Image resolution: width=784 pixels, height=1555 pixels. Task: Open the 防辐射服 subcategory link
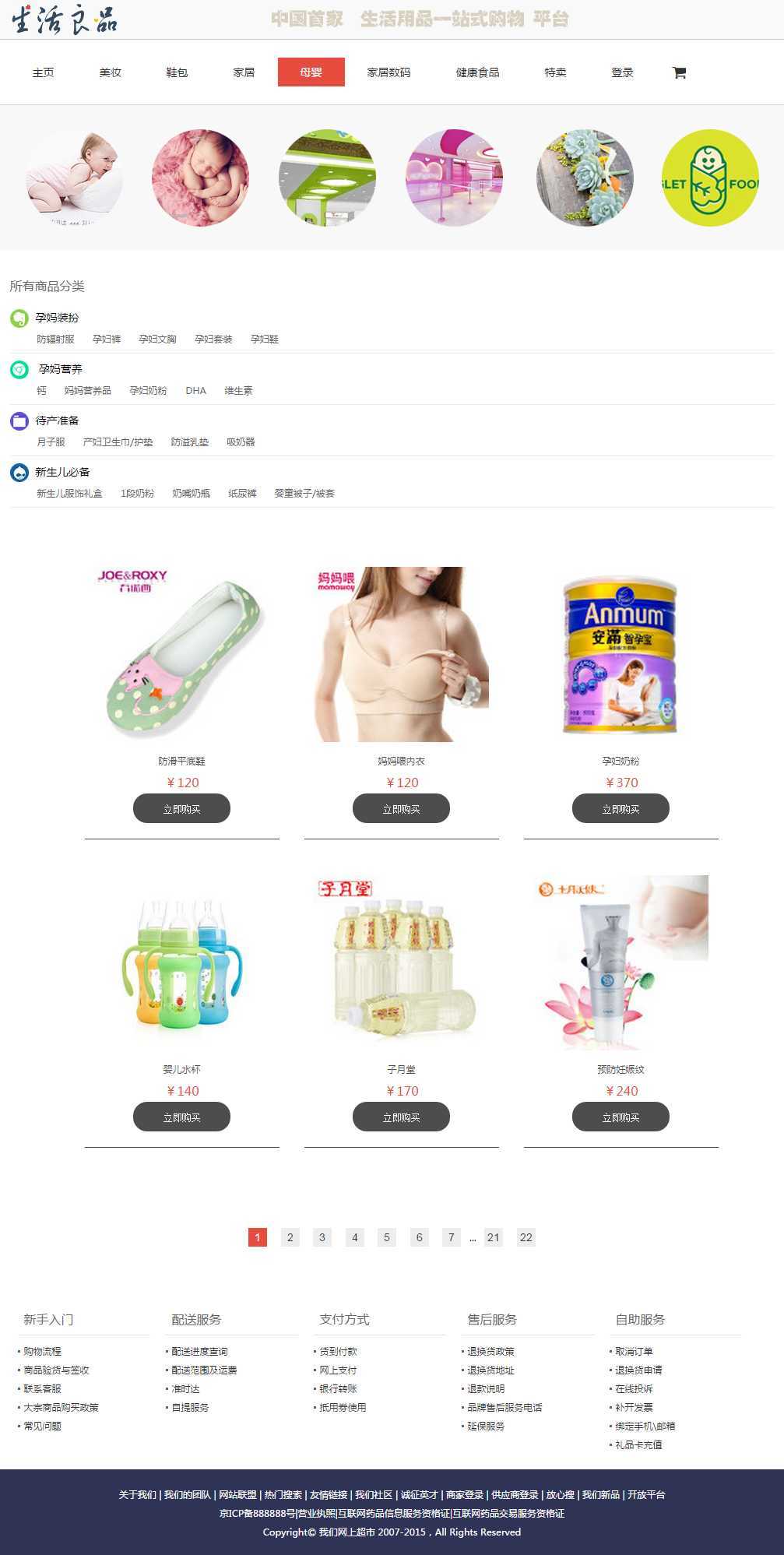tap(56, 339)
